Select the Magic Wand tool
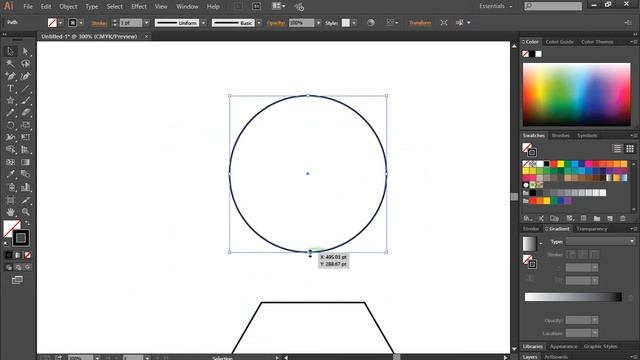Image resolution: width=640 pixels, height=360 pixels. [10, 64]
